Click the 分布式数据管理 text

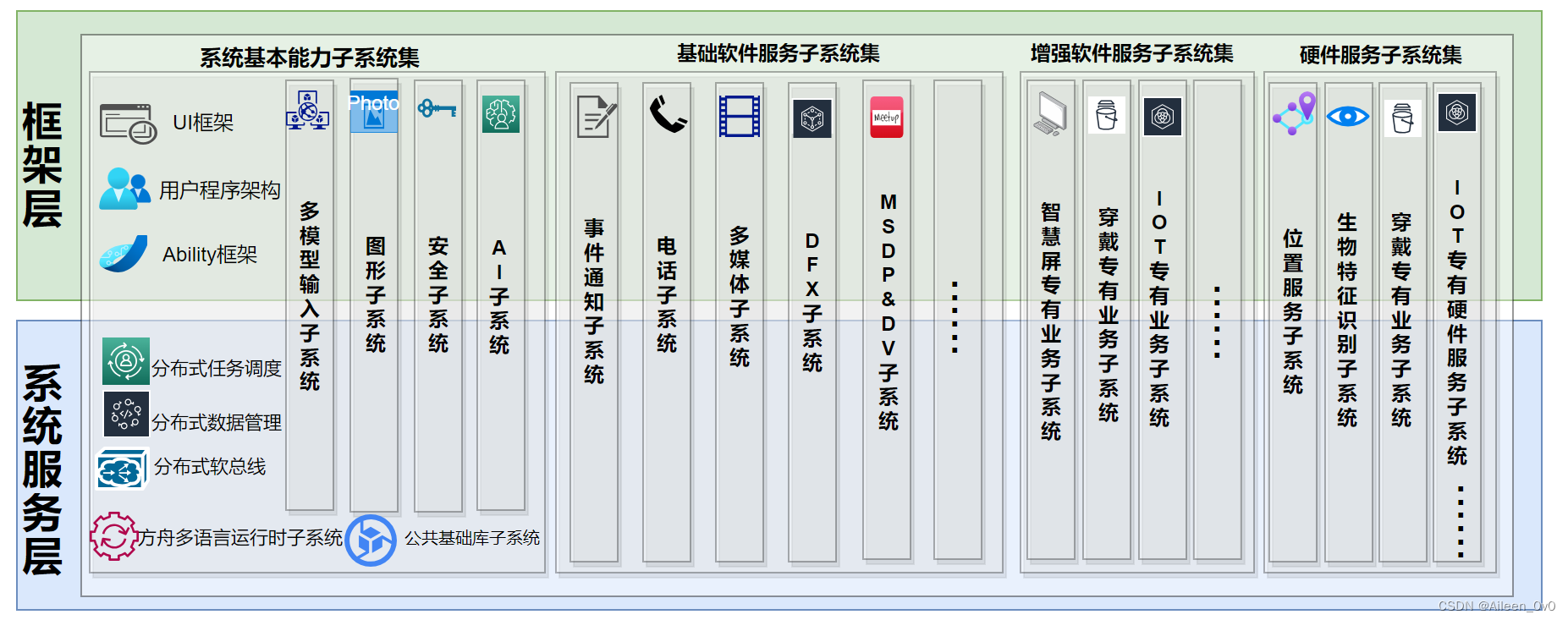tap(217, 422)
